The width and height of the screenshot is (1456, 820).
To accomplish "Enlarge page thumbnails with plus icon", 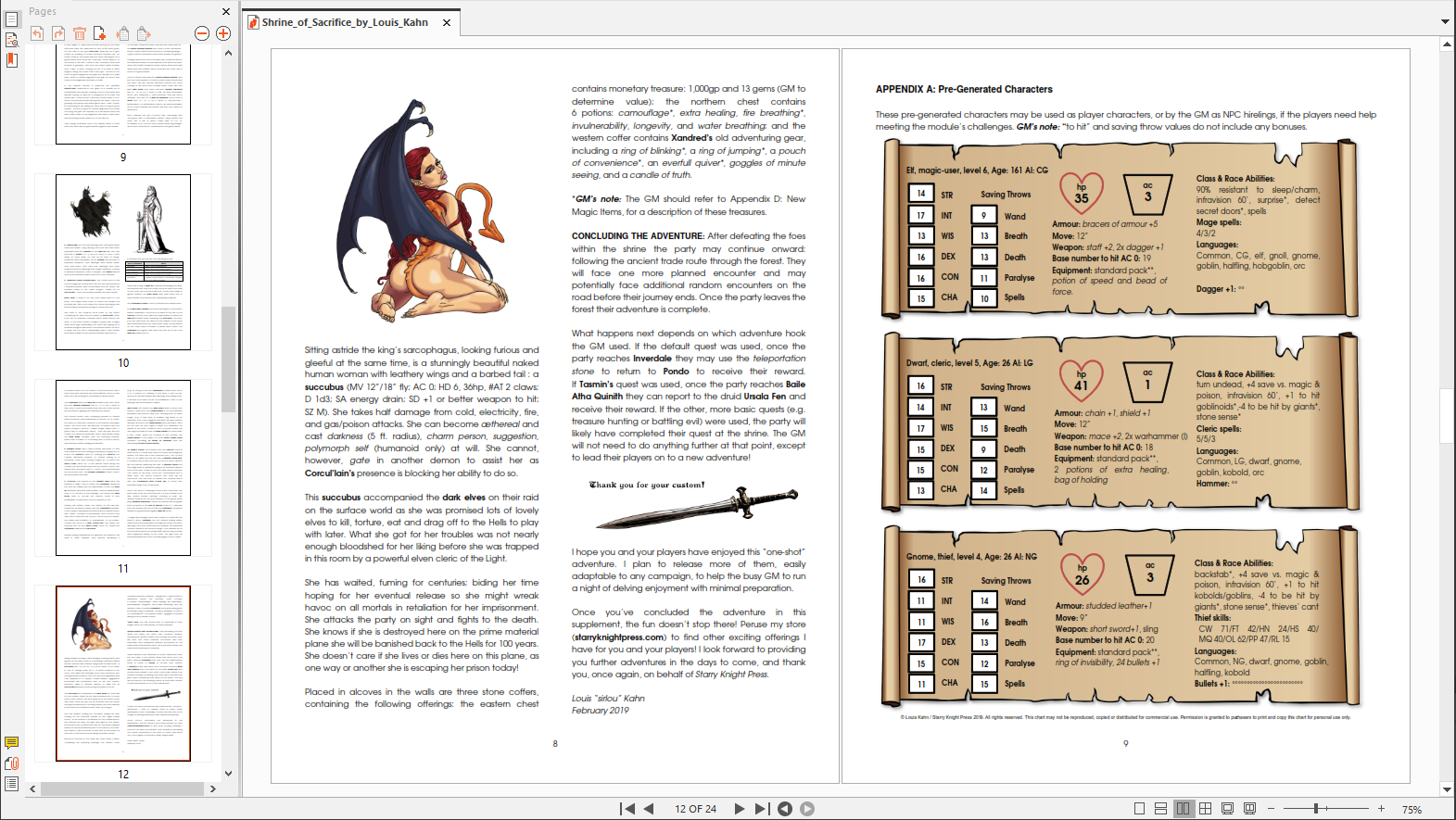I will 223,33.
